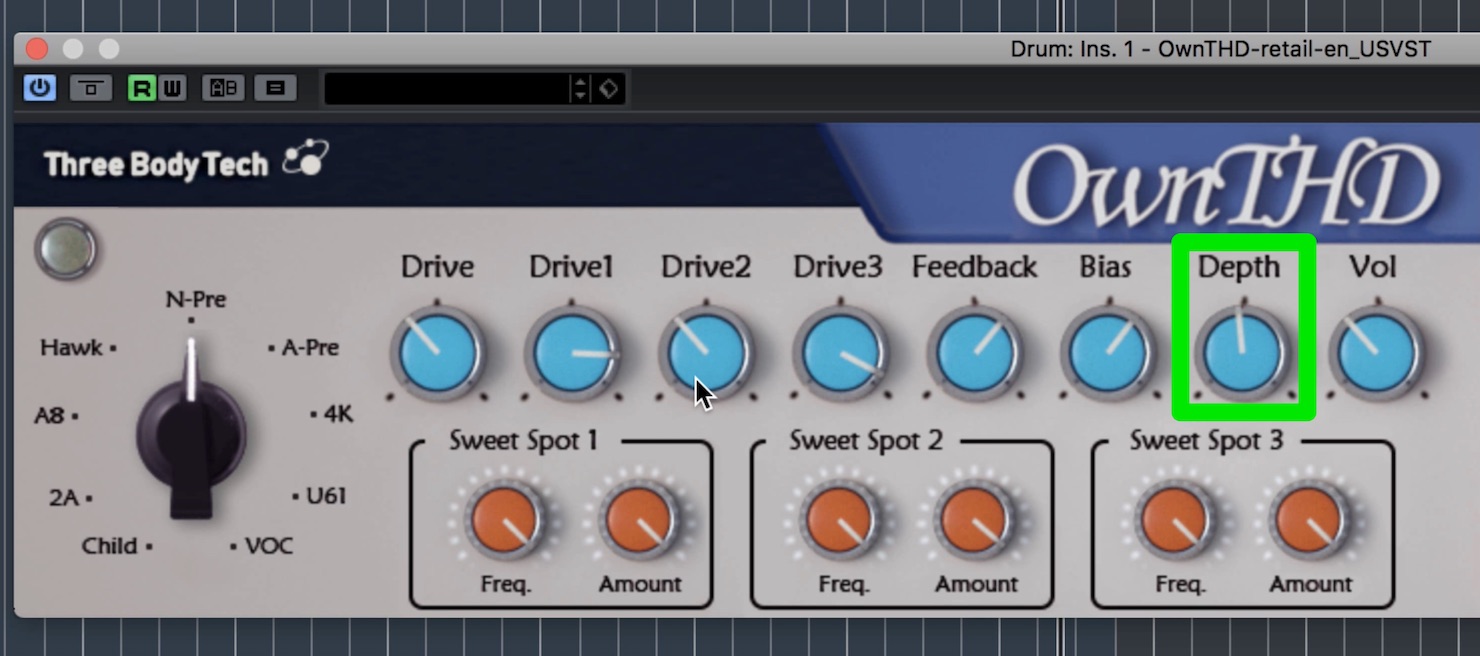The width and height of the screenshot is (1480, 656).
Task: Click Sweet Spot 3 Amount knob
Action: click(x=1311, y=521)
